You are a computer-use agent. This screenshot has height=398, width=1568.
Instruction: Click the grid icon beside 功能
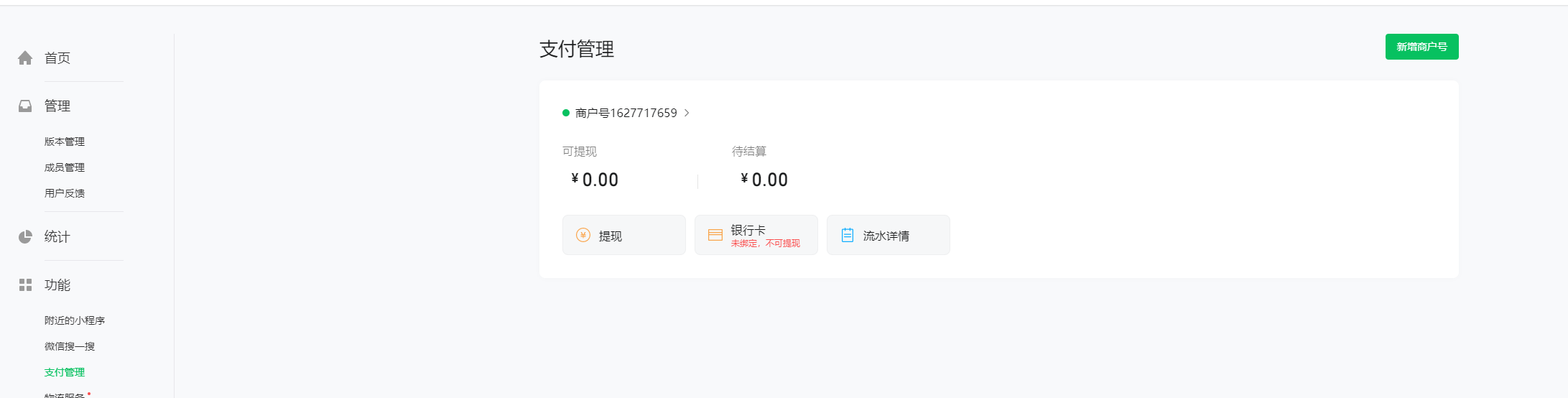pyautogui.click(x=25, y=285)
